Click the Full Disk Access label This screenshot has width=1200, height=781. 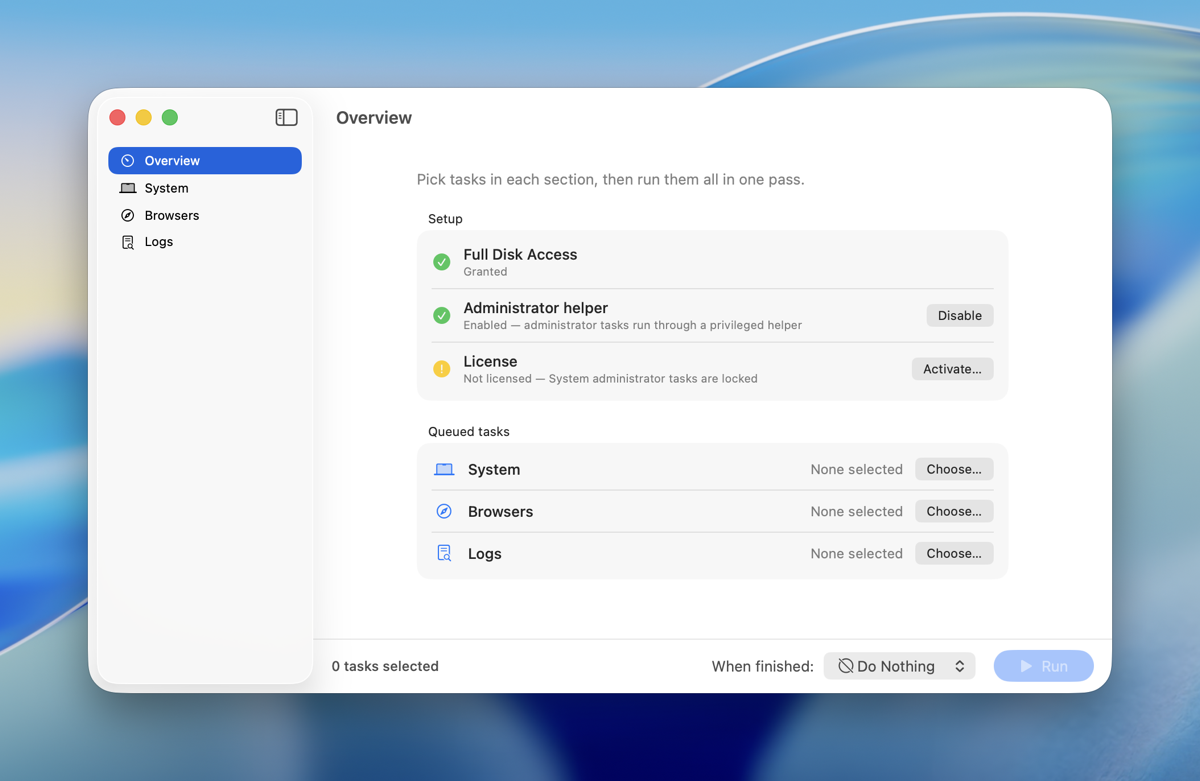tap(520, 255)
